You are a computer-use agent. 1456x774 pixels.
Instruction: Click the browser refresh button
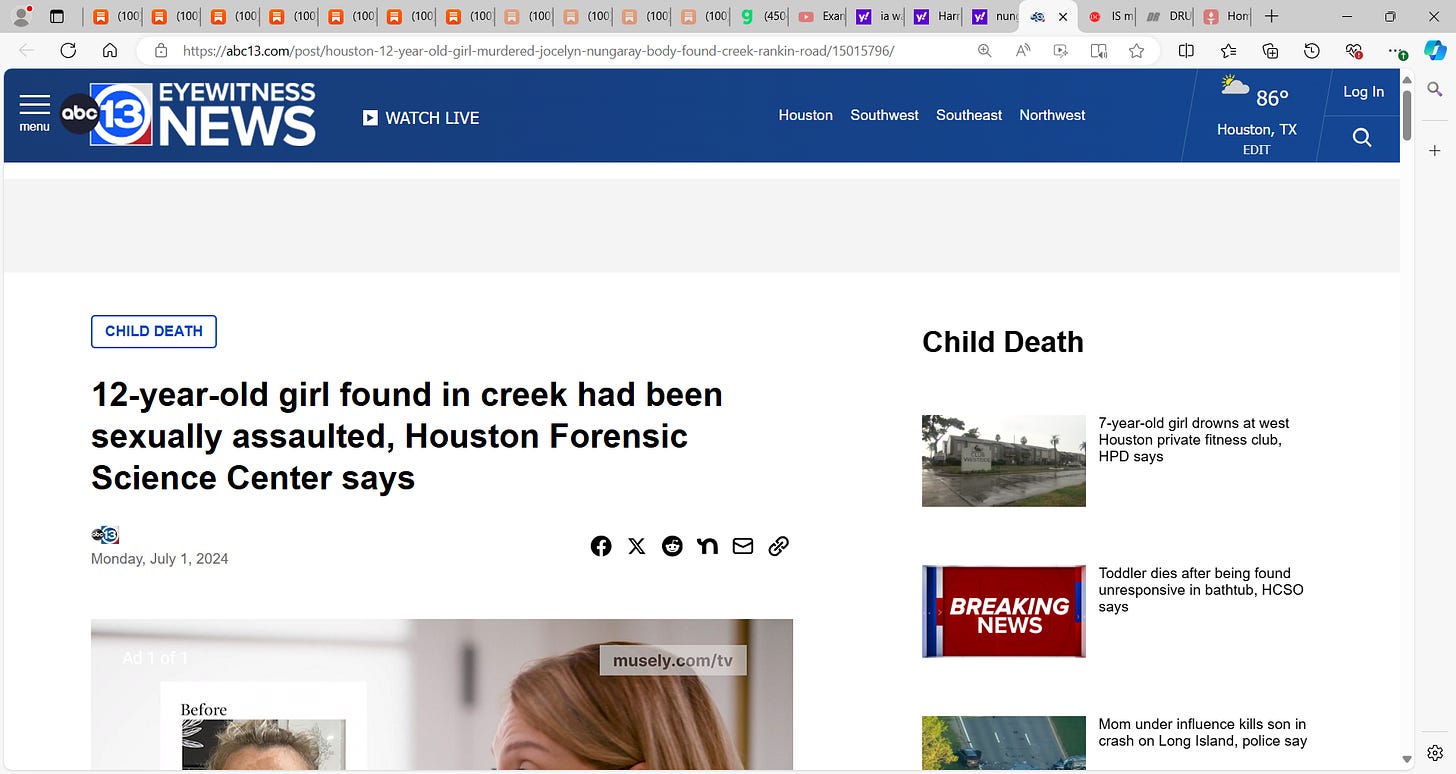[x=68, y=50]
